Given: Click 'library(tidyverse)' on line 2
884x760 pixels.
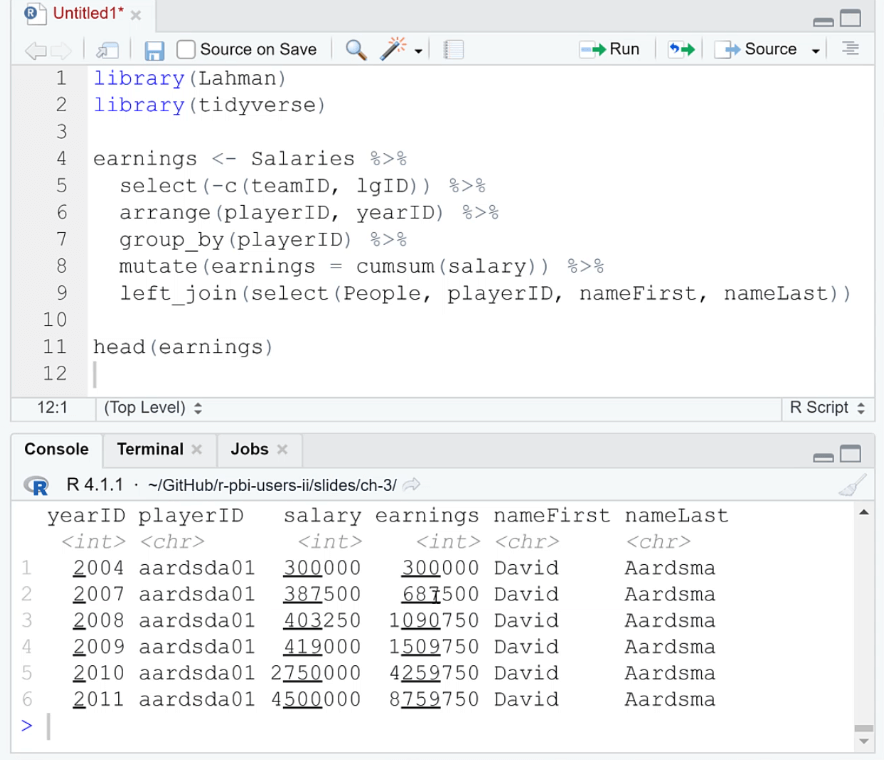Looking at the screenshot, I should coord(209,105).
